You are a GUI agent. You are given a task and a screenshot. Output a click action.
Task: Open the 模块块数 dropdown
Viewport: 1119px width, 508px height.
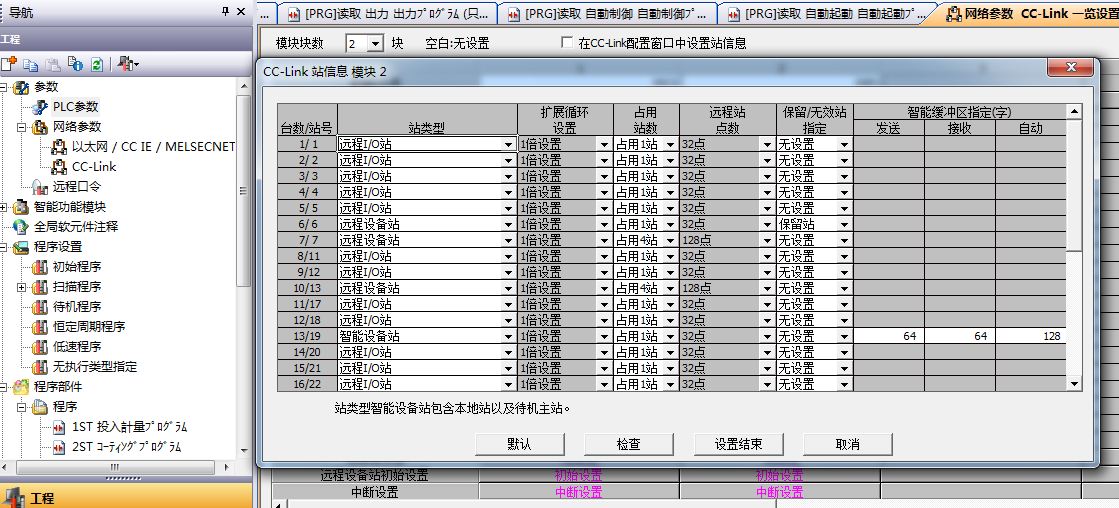point(375,44)
